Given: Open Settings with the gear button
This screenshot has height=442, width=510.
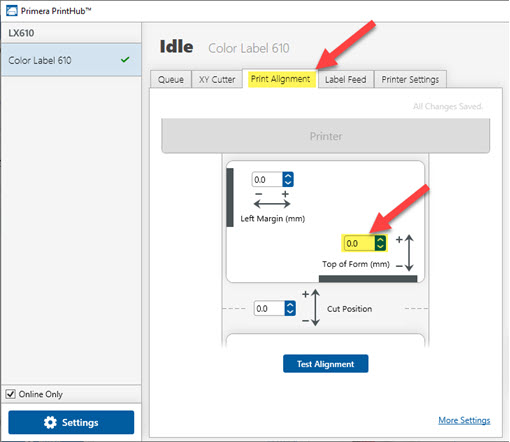Looking at the screenshot, I should click(71, 422).
